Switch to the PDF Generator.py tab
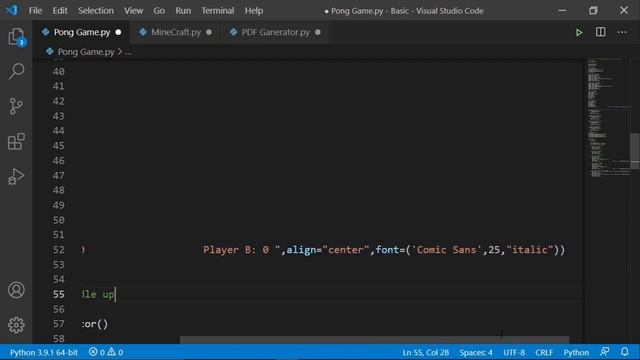The width and height of the screenshot is (640, 360). (276, 32)
